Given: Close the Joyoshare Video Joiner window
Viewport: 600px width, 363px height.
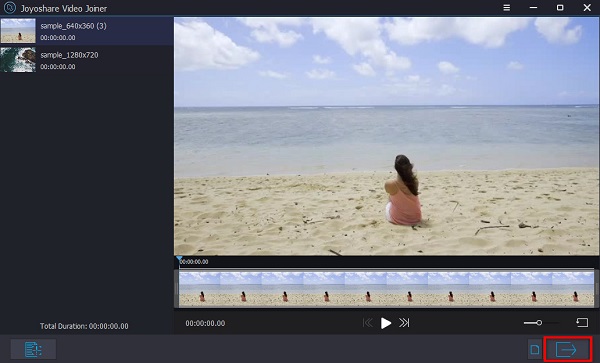Looking at the screenshot, I should (x=587, y=8).
